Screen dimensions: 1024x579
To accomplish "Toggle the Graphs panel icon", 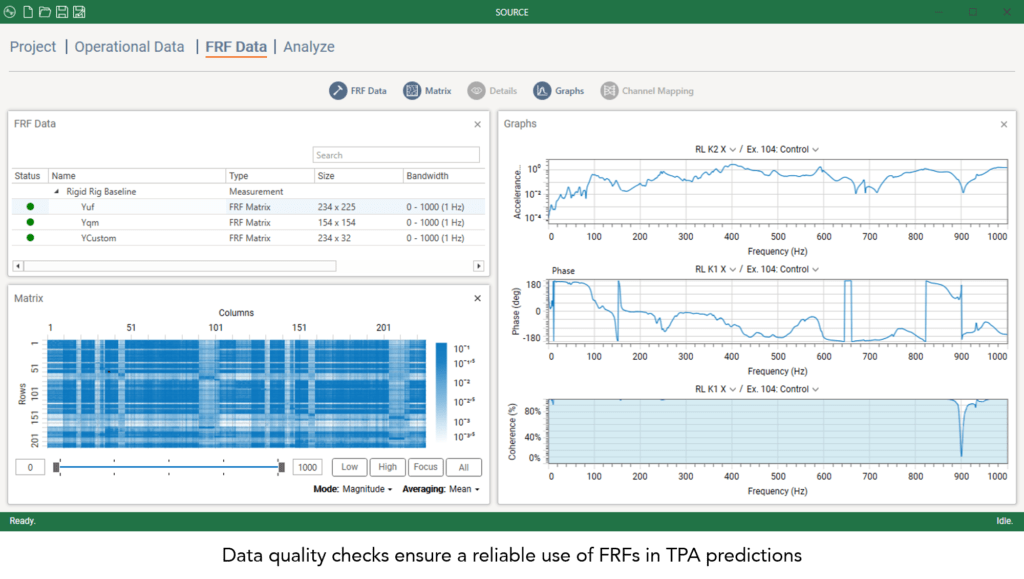I will (542, 91).
